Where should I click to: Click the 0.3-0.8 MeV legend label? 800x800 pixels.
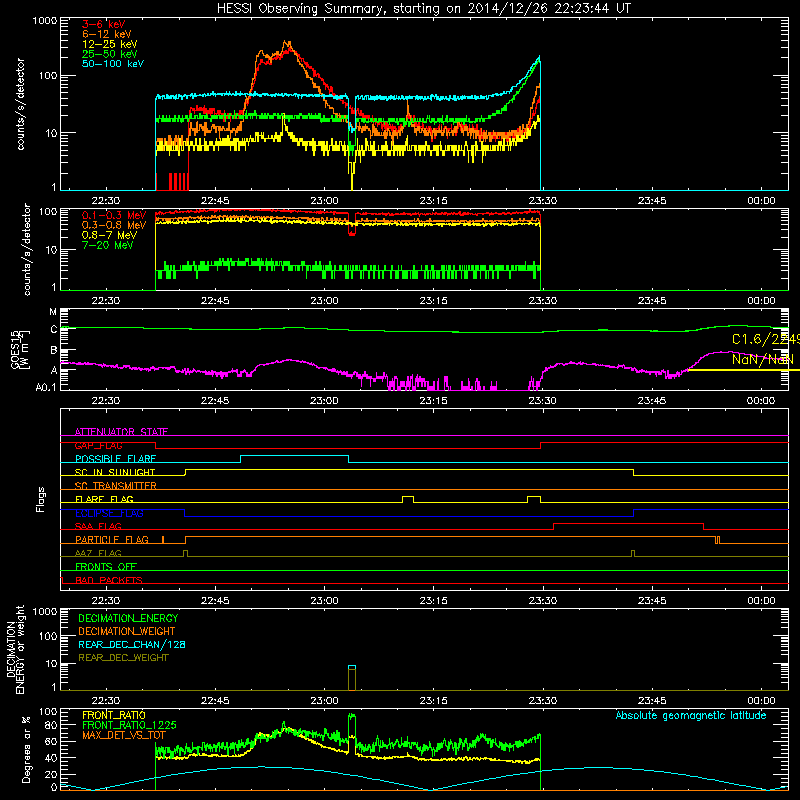click(114, 225)
